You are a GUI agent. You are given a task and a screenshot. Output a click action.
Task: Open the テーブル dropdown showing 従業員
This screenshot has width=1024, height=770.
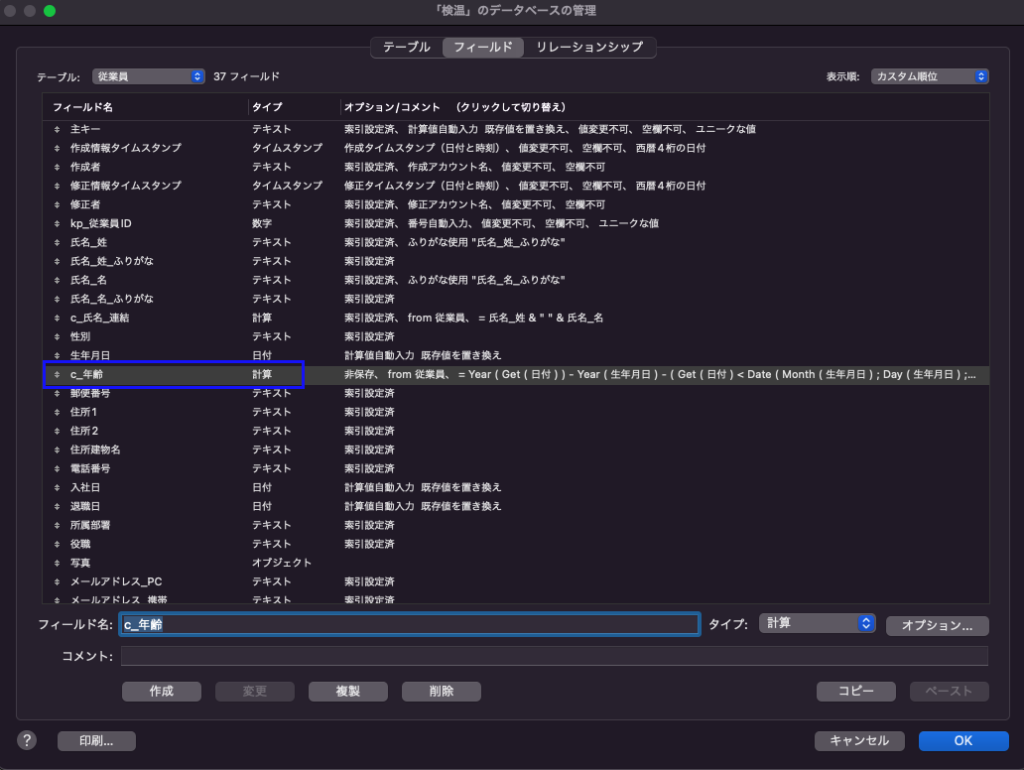point(148,76)
